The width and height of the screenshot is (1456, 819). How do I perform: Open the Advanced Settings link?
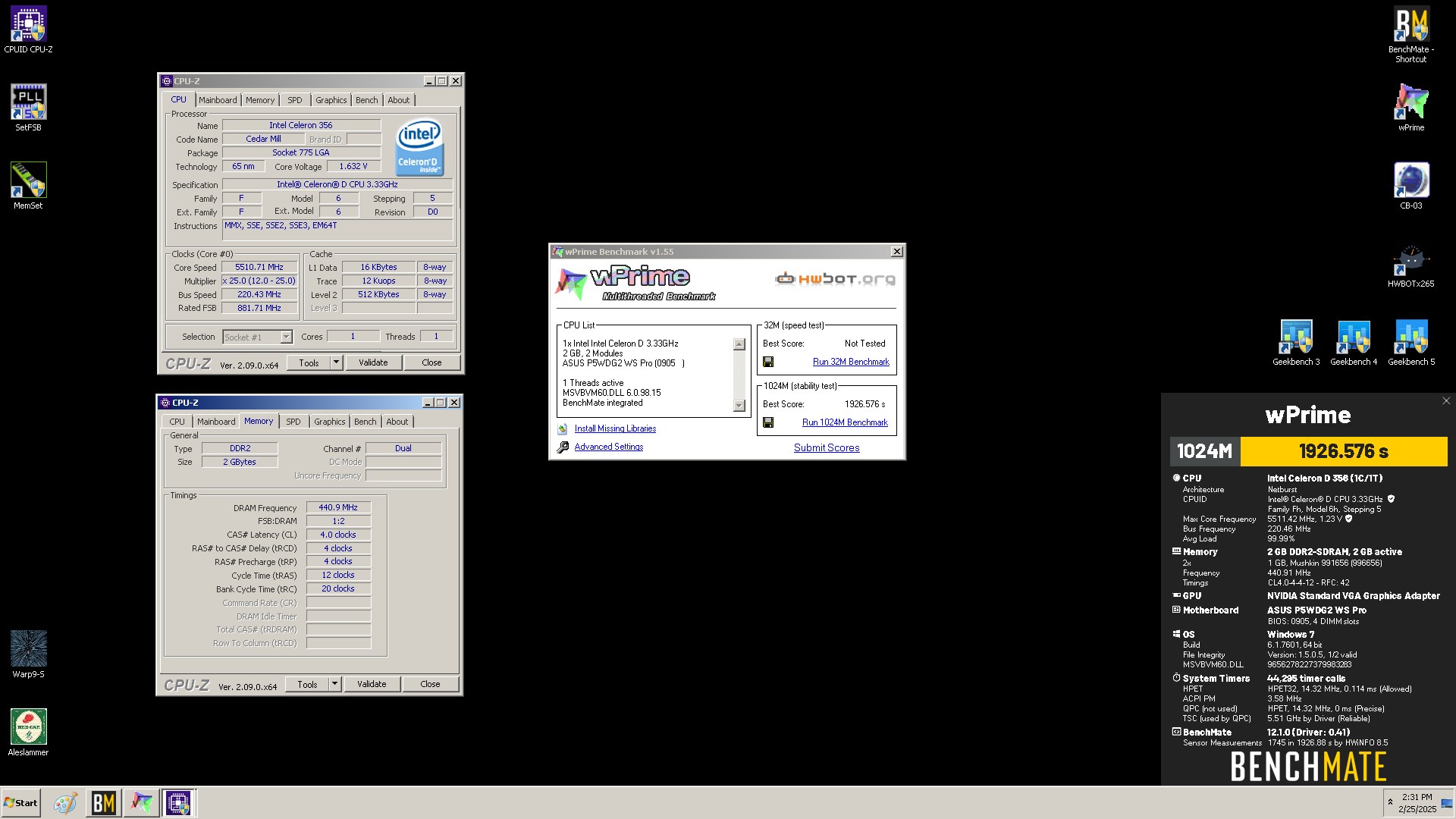609,447
